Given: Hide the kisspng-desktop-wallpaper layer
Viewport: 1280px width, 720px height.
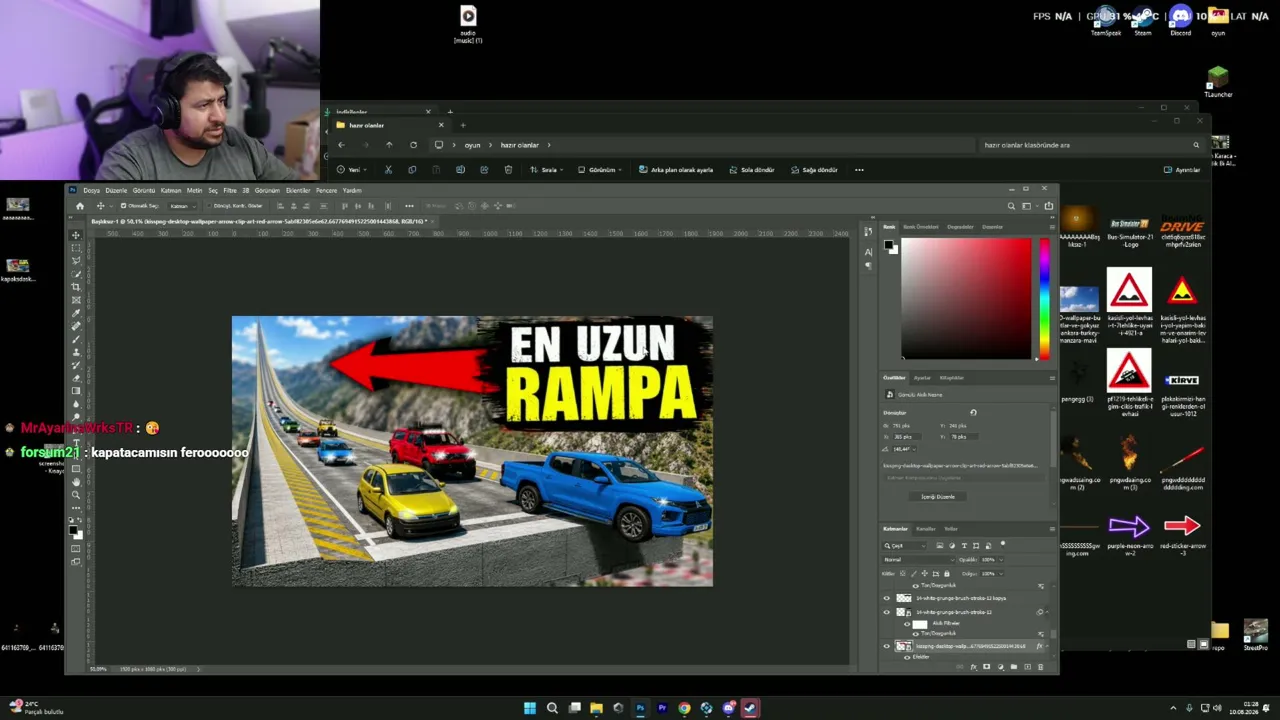Looking at the screenshot, I should pos(886,646).
